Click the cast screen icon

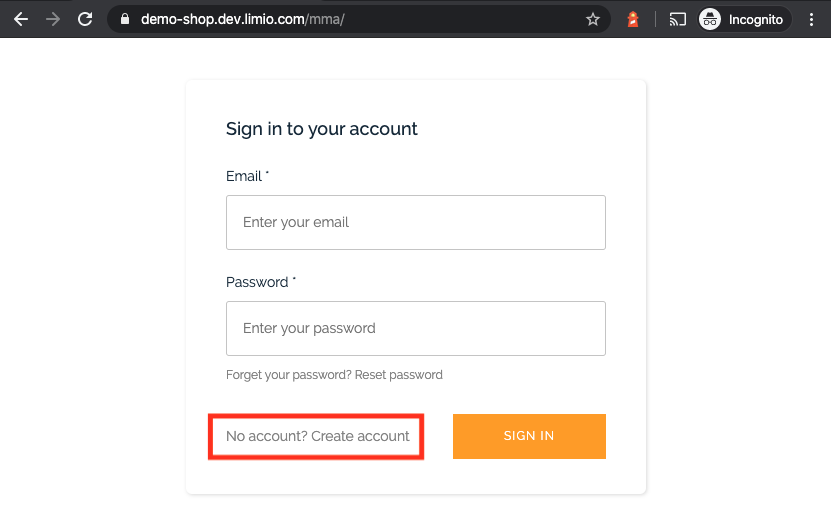coord(677,20)
